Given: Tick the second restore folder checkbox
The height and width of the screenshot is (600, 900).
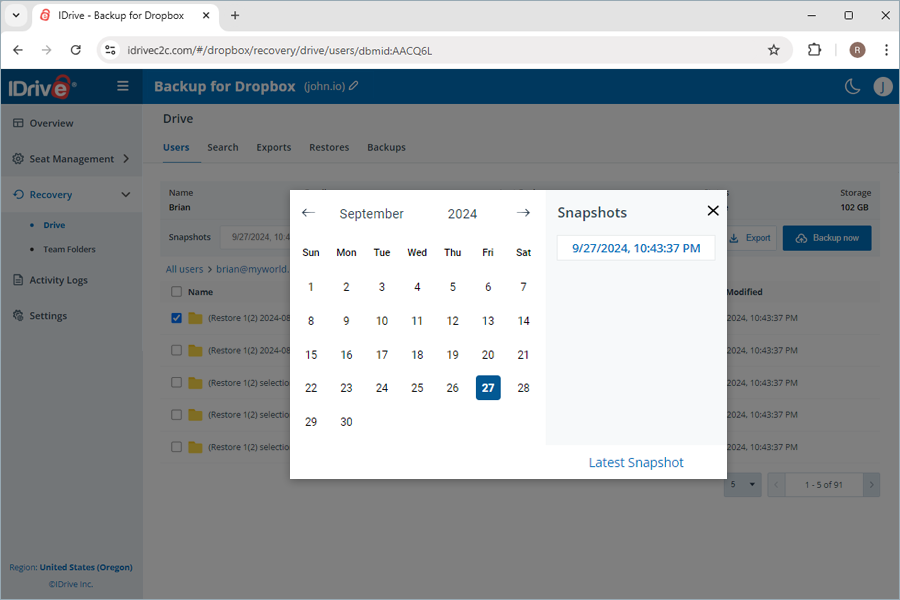Looking at the screenshot, I should pyautogui.click(x=176, y=350).
